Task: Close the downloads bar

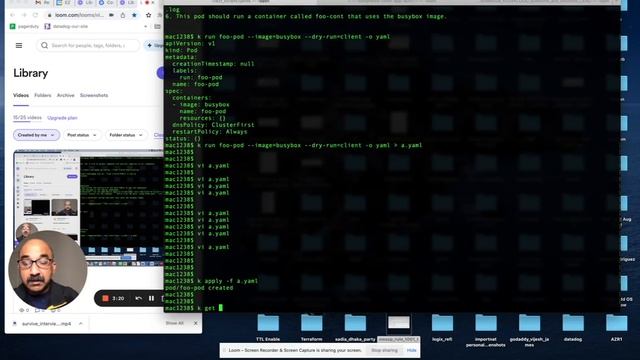Action: tap(196, 323)
